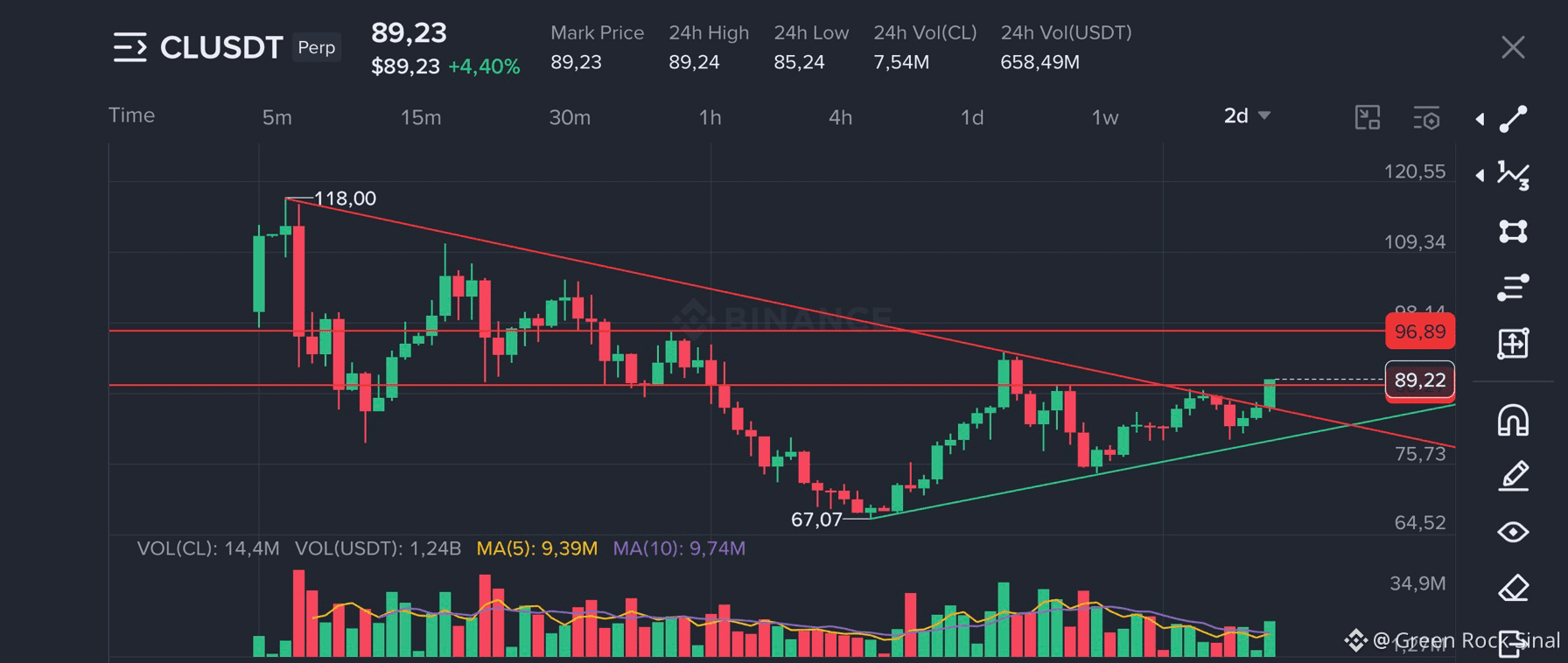1568x663 pixels.
Task: Hide all drawings with the eye icon
Action: coord(1513,532)
